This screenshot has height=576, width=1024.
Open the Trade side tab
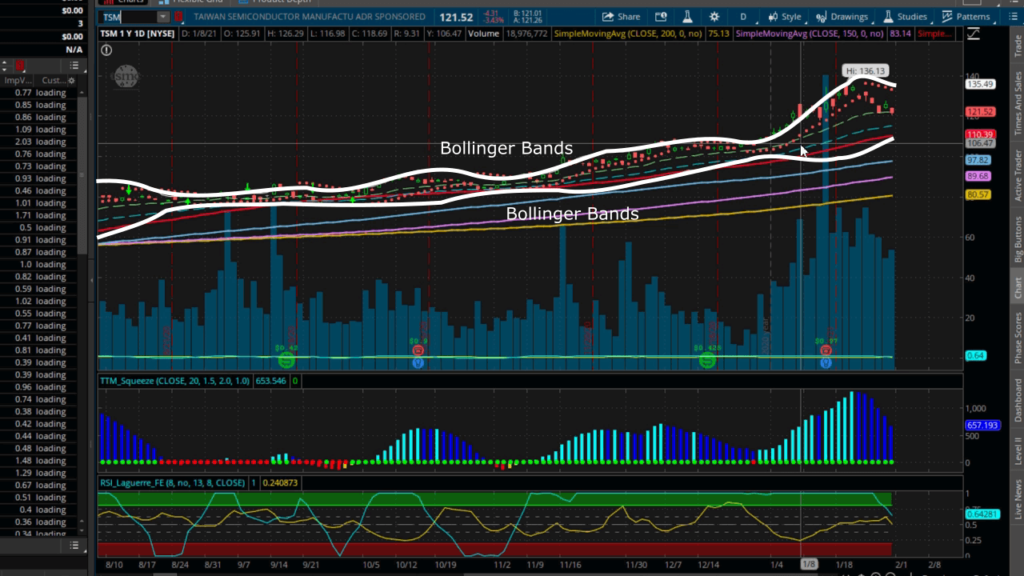pos(1017,46)
